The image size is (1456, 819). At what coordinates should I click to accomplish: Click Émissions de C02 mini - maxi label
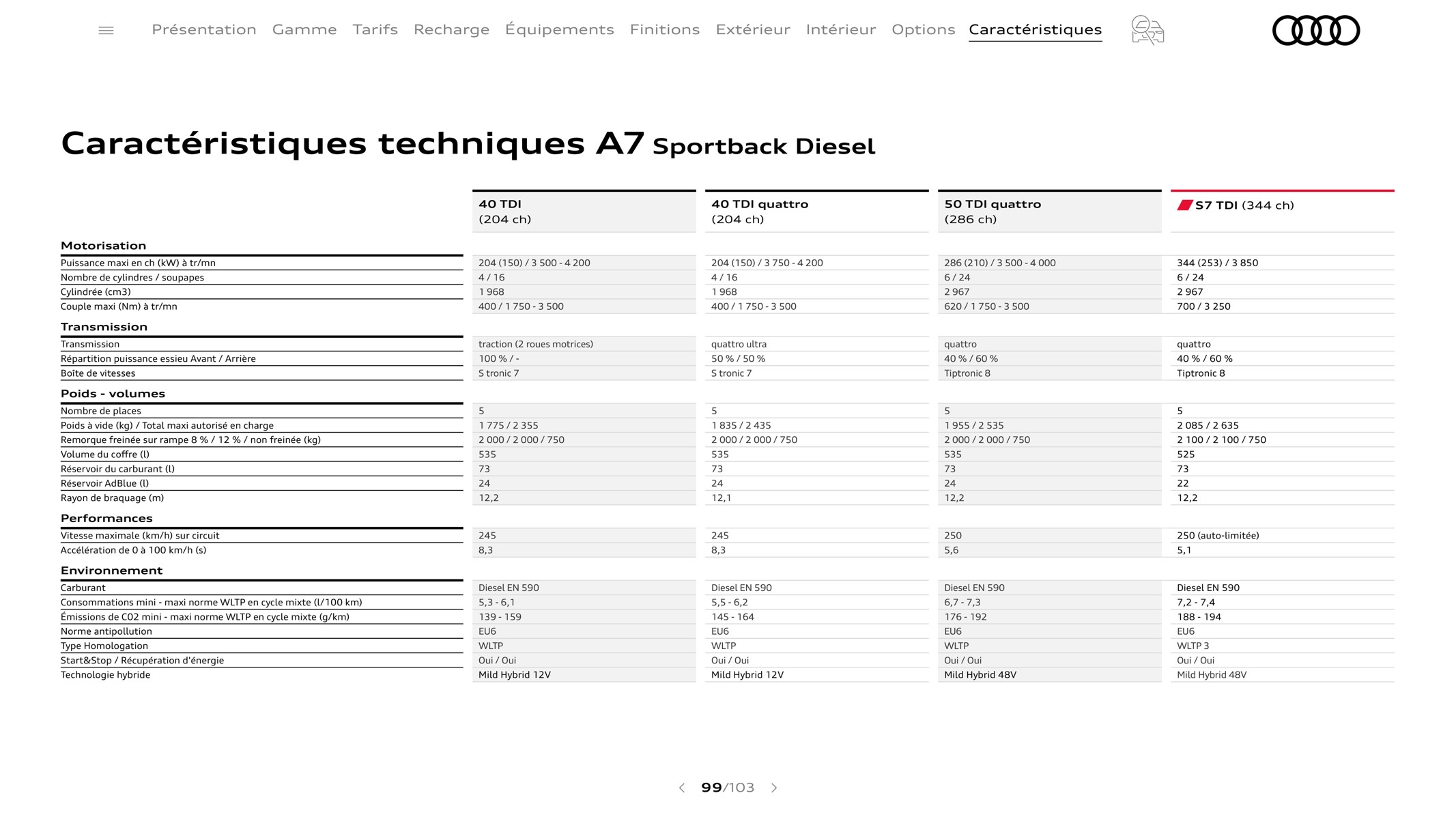(x=205, y=617)
